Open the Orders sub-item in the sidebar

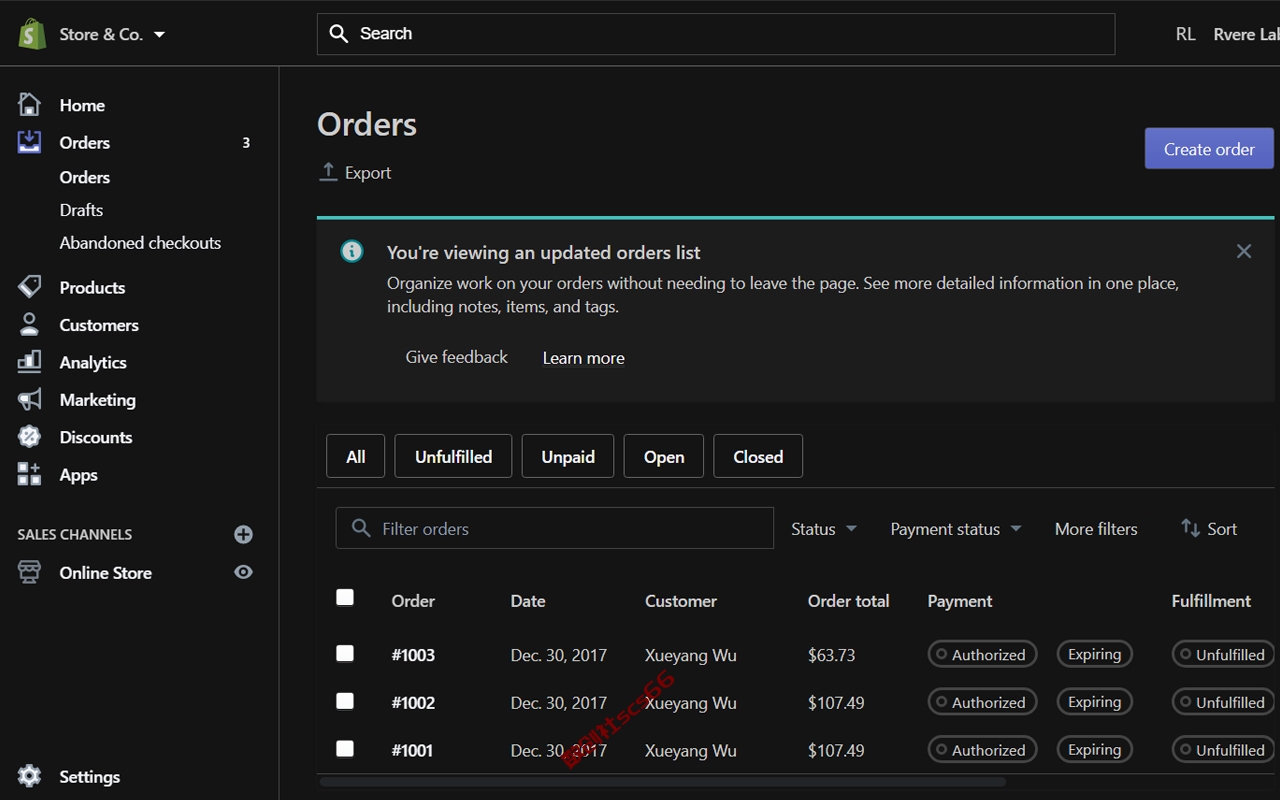click(85, 177)
